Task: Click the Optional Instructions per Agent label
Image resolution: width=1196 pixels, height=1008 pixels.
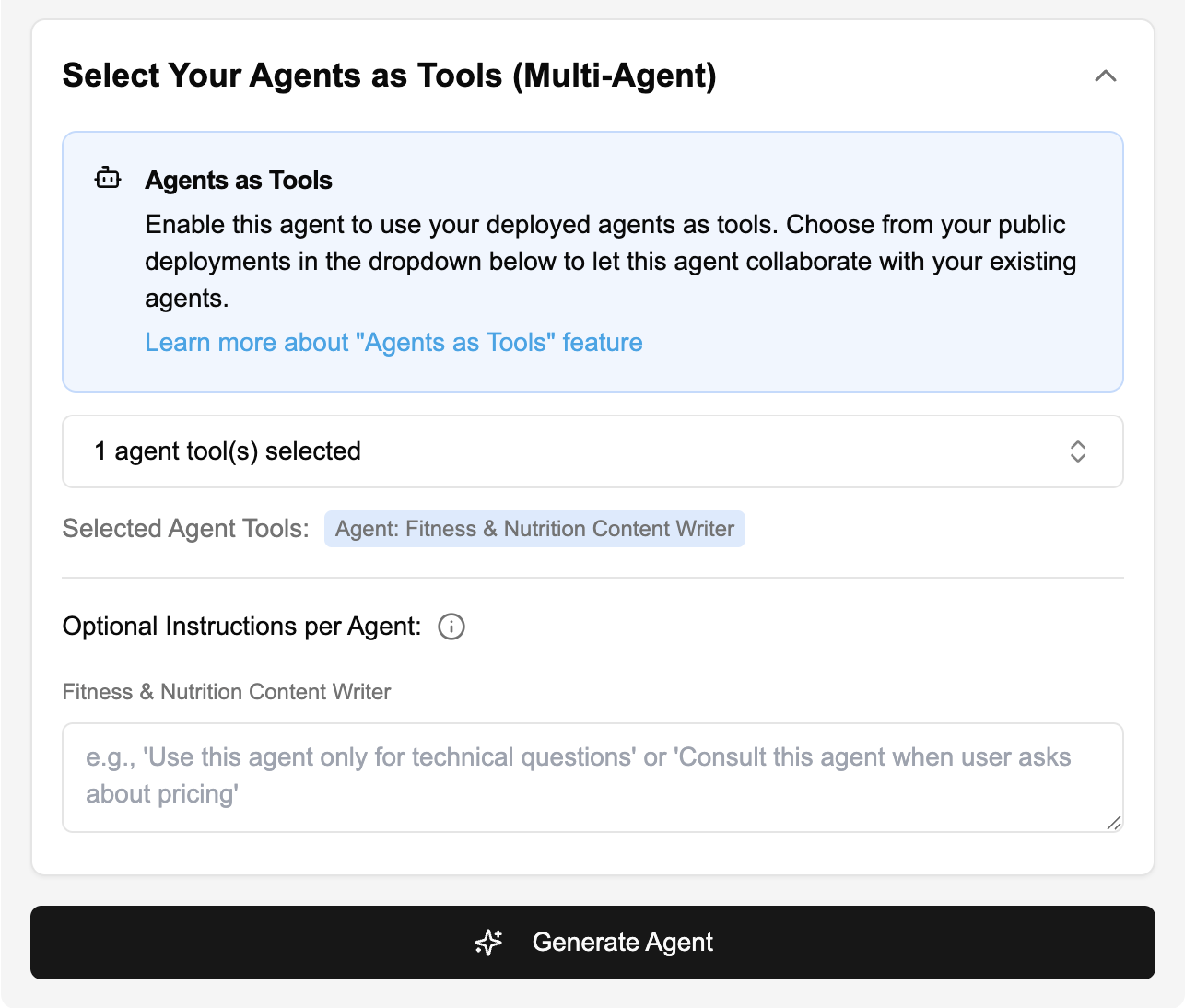Action: 241,627
